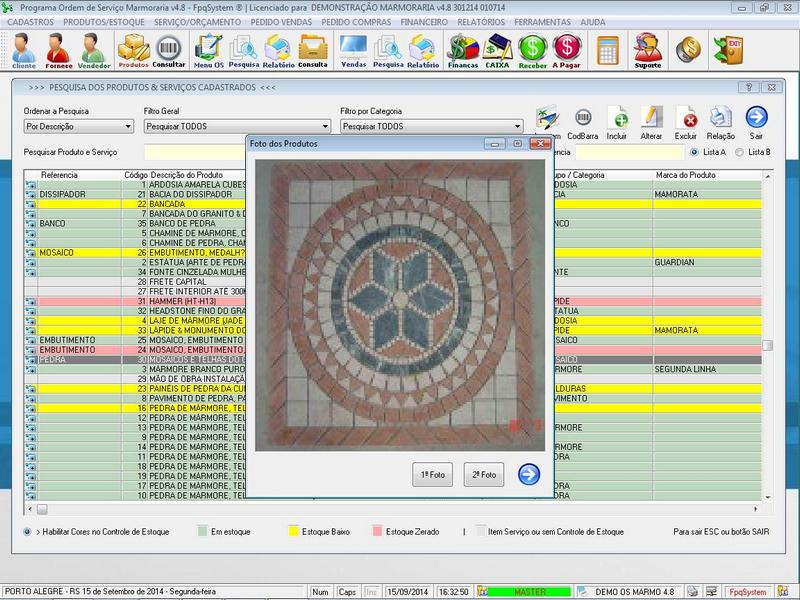This screenshot has height=600, width=800.
Task: Click the Fornece supplier icon
Action: (x=58, y=48)
